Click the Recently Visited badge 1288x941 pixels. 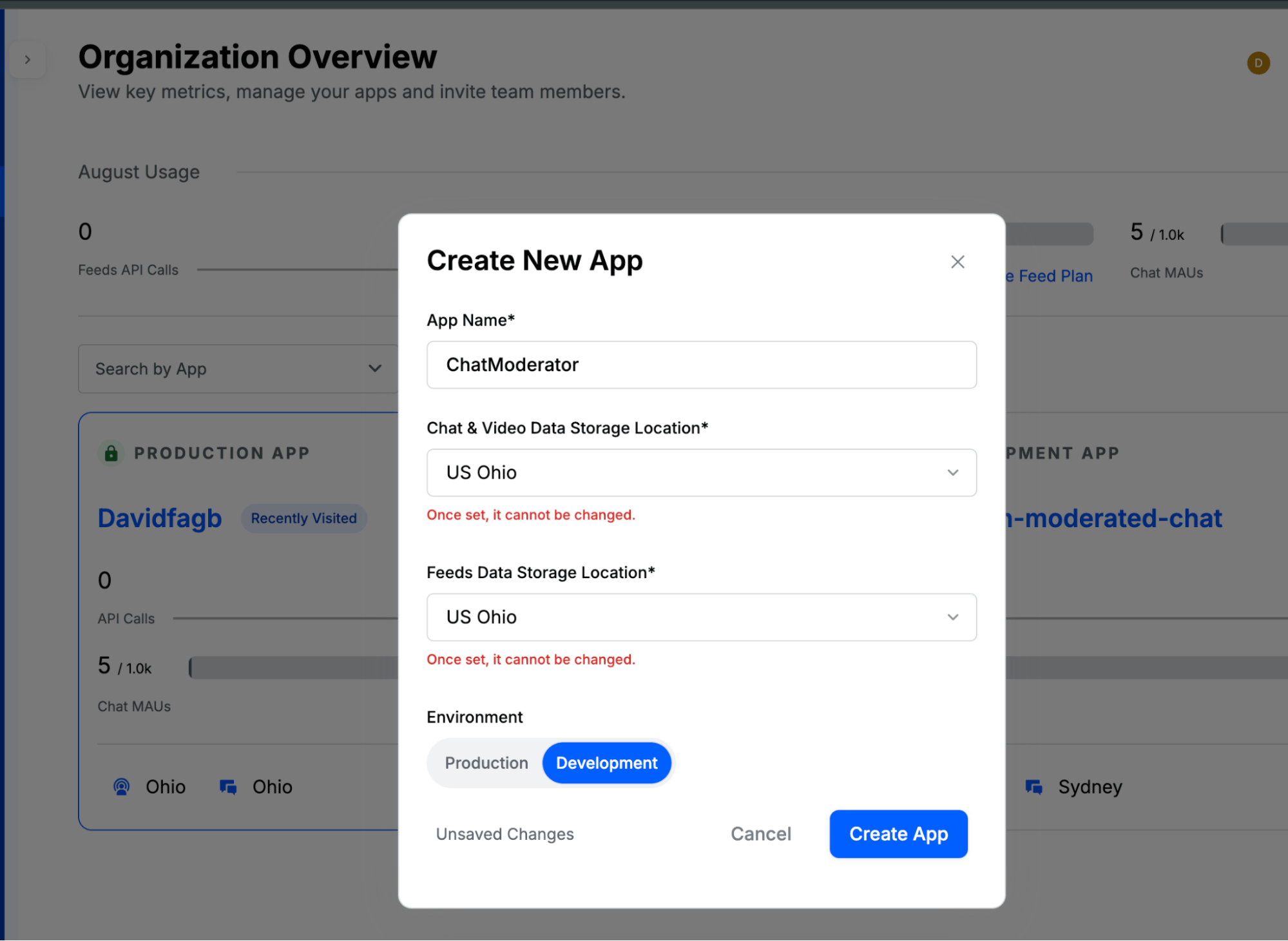coord(303,518)
